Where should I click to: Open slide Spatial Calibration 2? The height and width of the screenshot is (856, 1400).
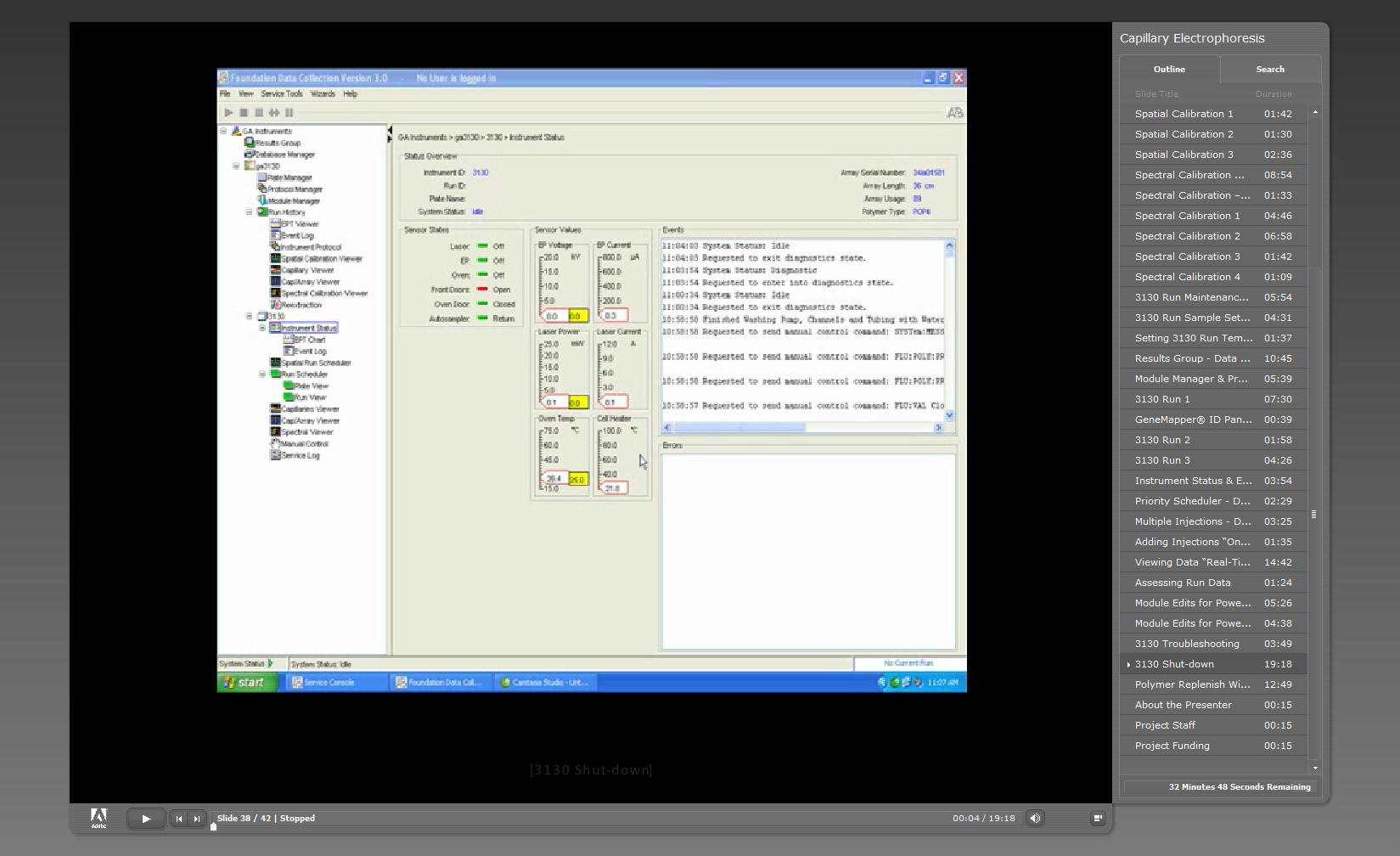pos(1213,134)
